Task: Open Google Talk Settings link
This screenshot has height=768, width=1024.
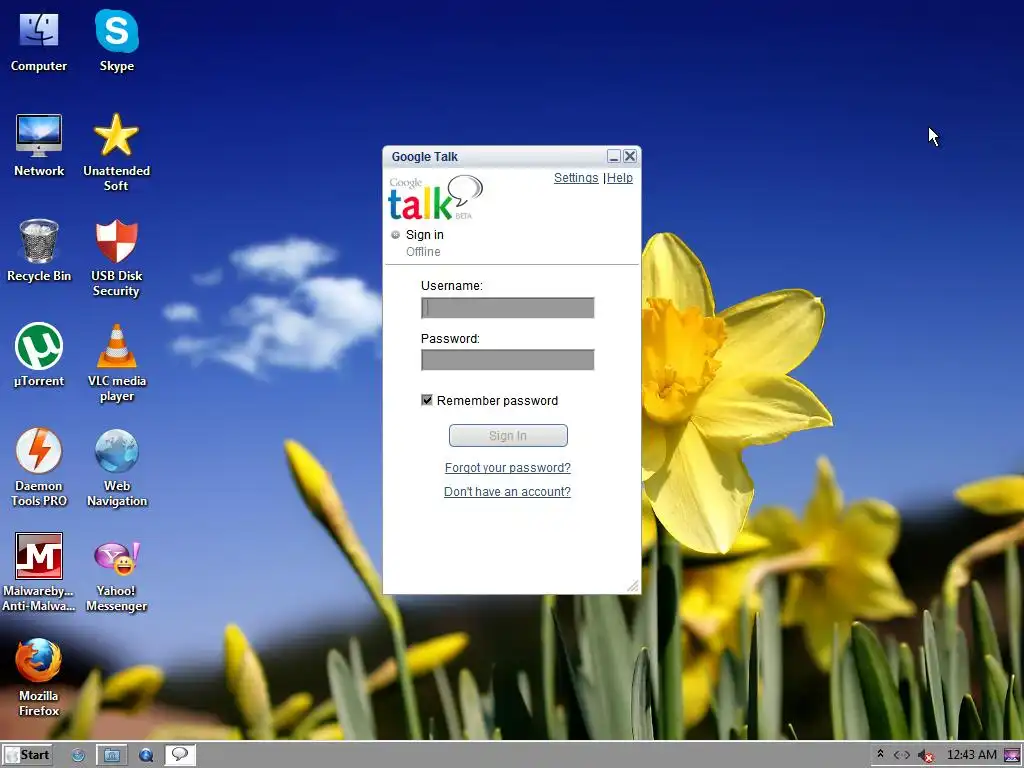Action: point(576,178)
